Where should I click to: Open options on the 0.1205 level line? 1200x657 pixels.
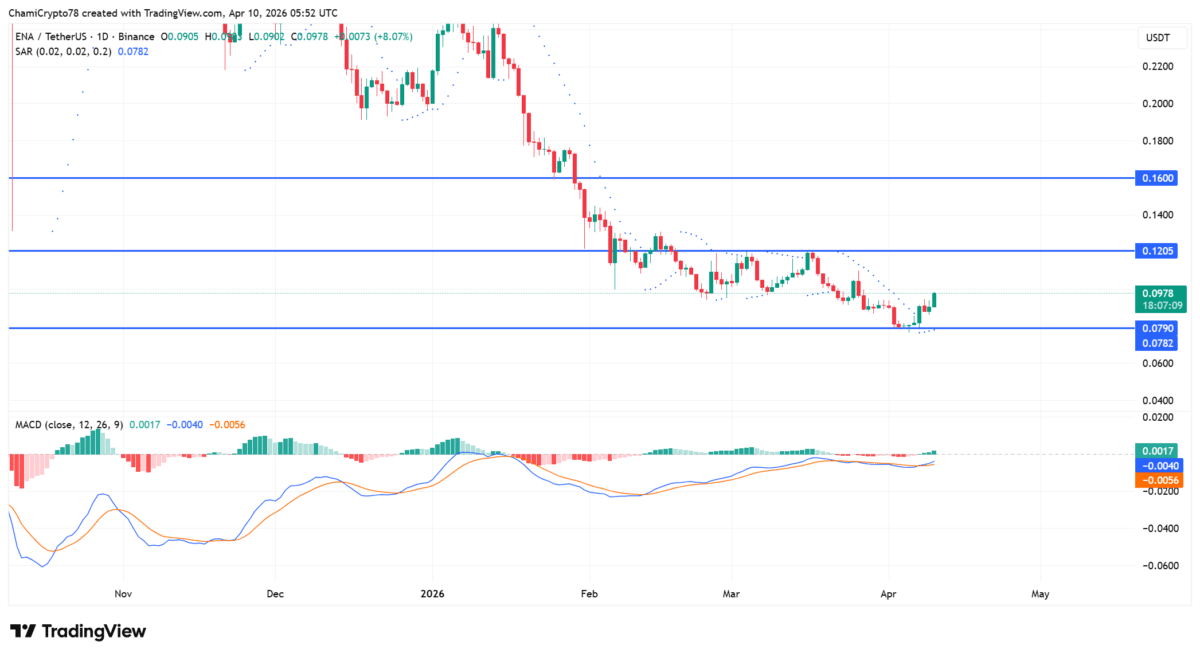click(1158, 251)
